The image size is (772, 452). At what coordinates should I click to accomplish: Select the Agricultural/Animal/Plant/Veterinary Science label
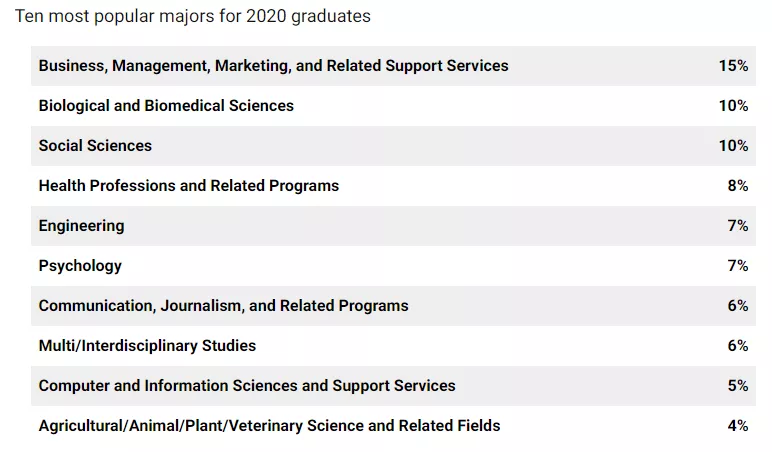coord(269,426)
